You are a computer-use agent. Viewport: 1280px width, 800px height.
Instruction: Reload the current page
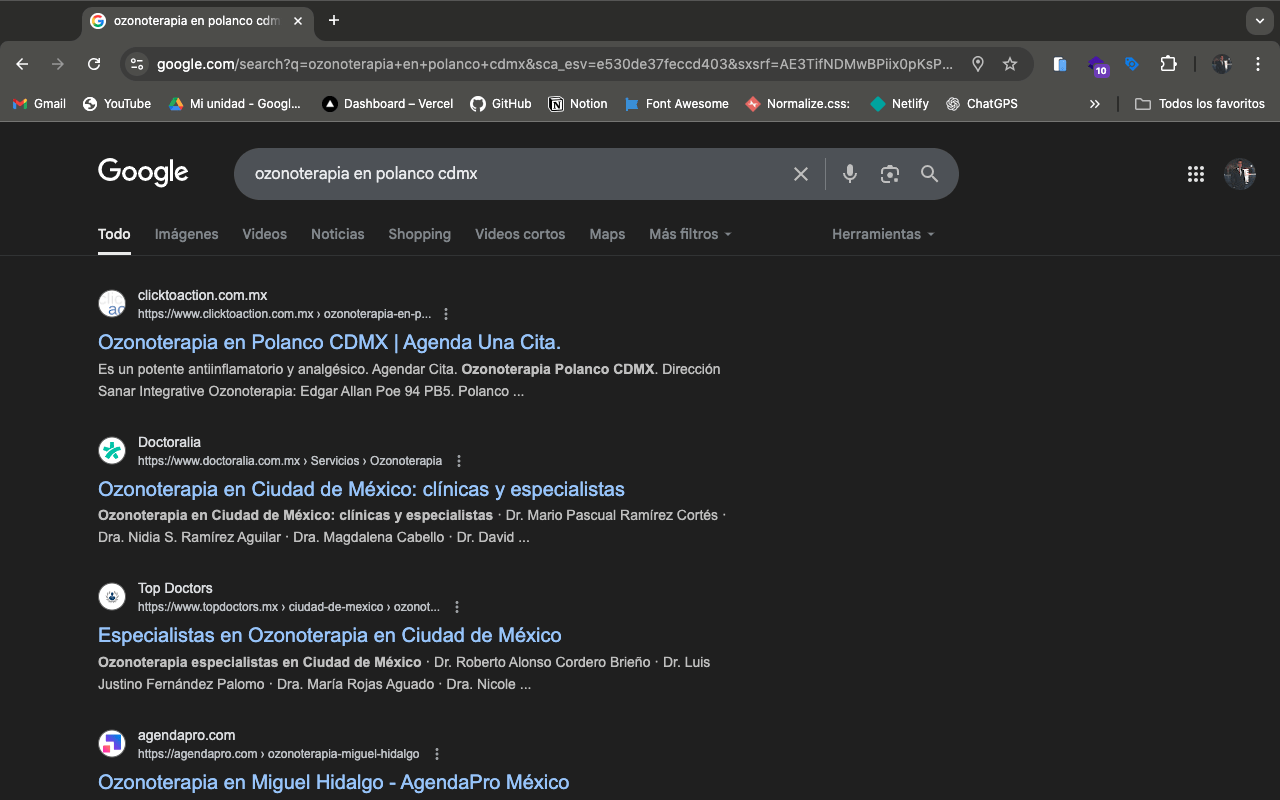coord(94,64)
